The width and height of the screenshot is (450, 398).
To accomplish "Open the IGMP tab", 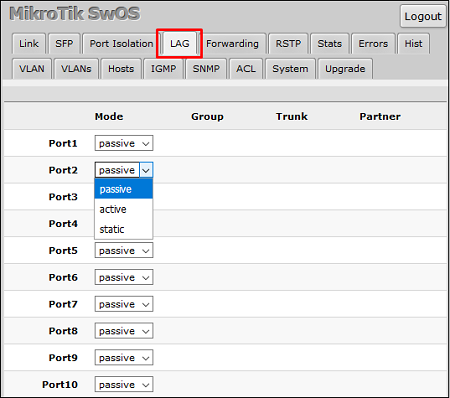I will tap(163, 69).
